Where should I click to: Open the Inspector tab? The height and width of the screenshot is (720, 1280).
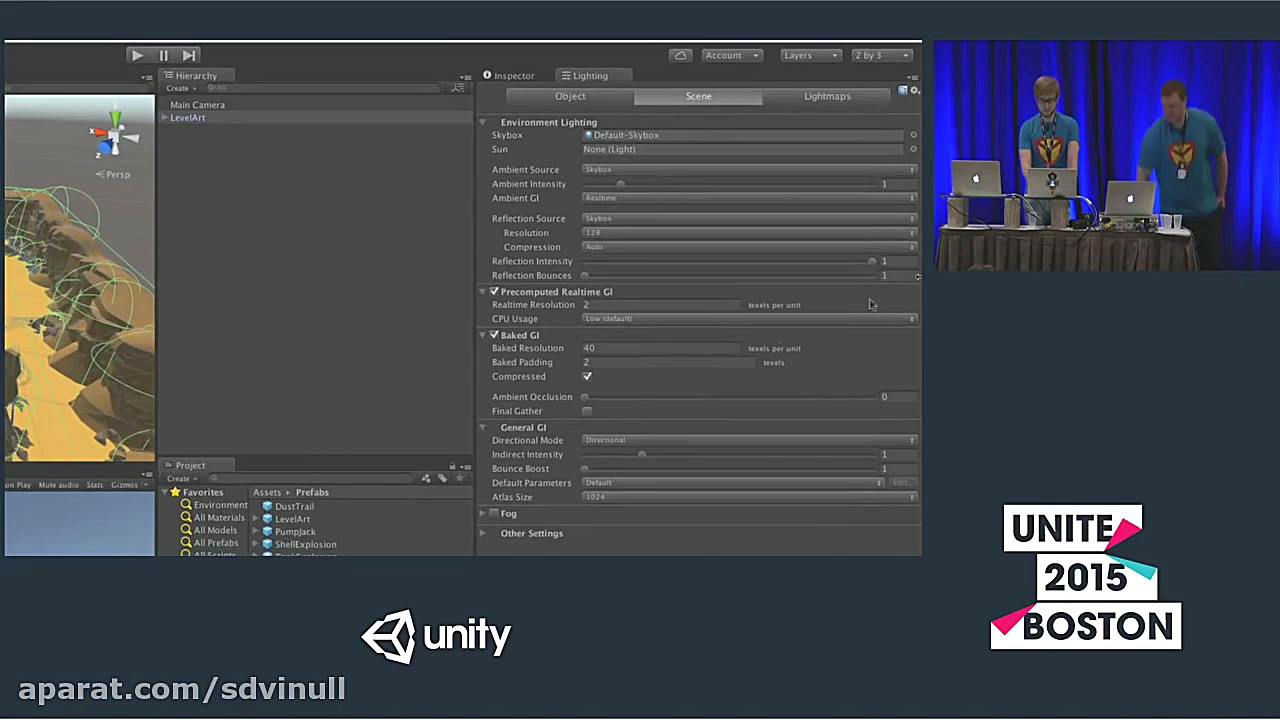[513, 75]
